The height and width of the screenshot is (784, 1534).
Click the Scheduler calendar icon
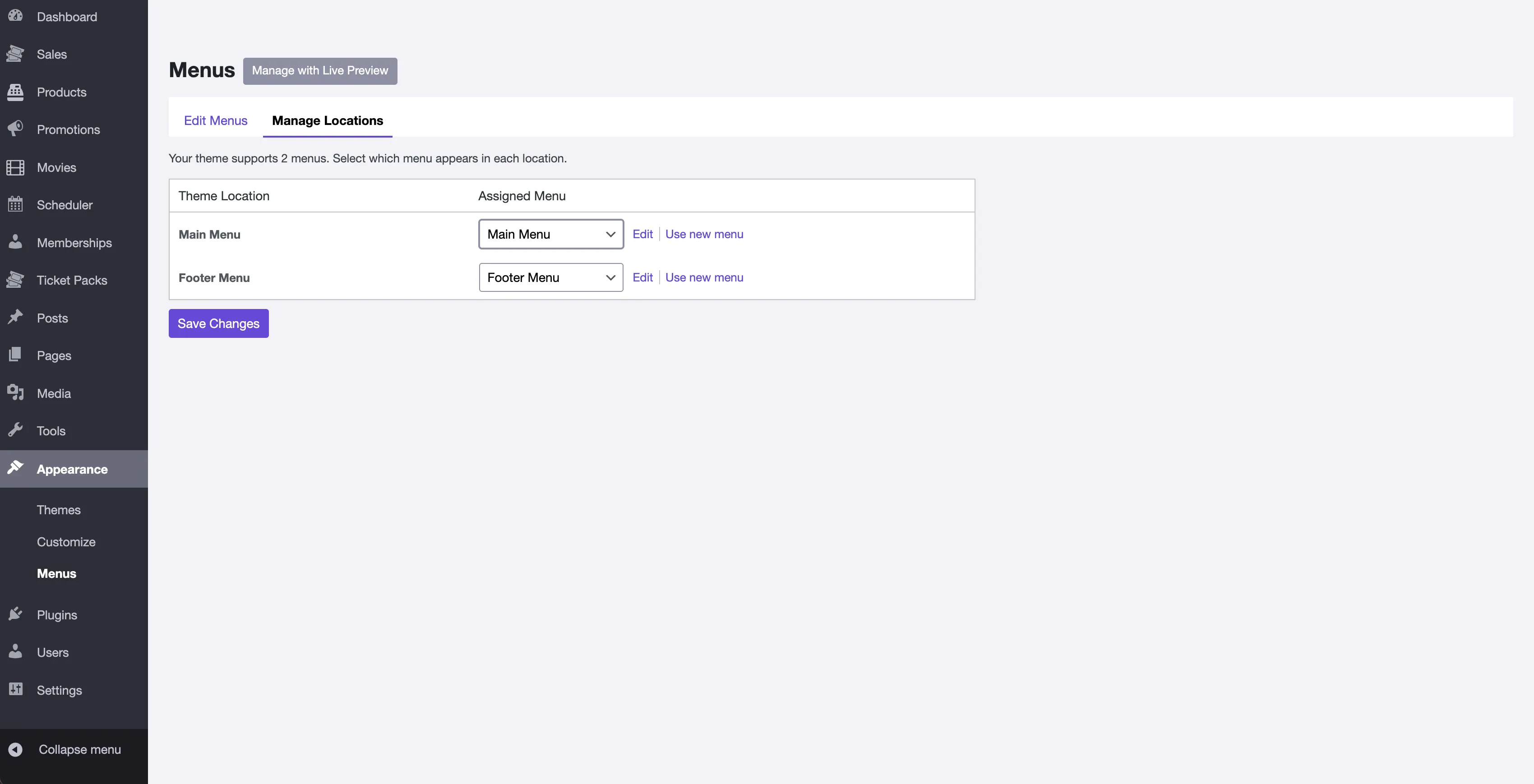tap(15, 205)
